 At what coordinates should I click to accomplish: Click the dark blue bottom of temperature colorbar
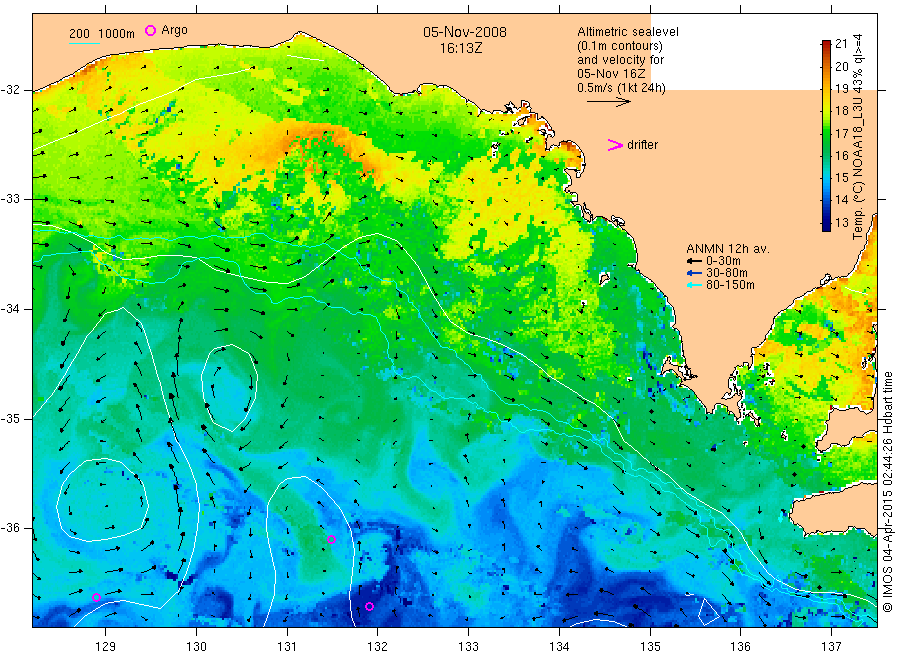pyautogui.click(x=826, y=226)
